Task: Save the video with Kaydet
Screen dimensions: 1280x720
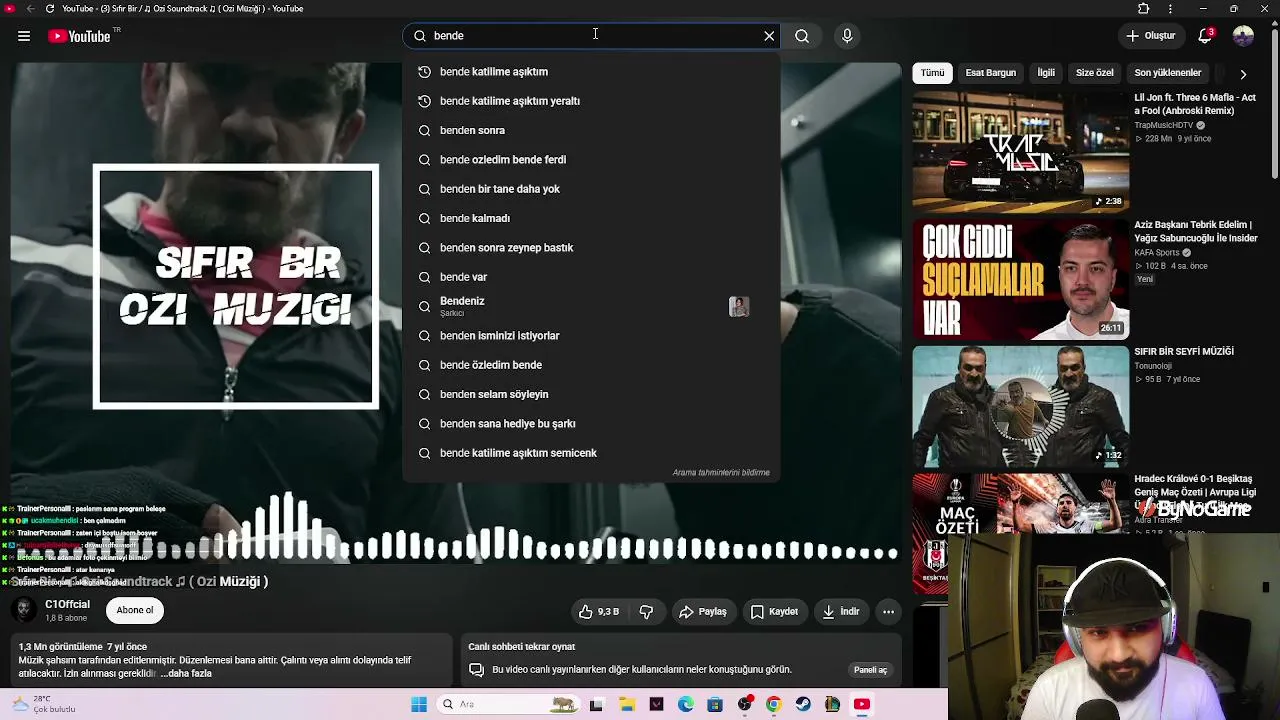Action: pos(774,612)
